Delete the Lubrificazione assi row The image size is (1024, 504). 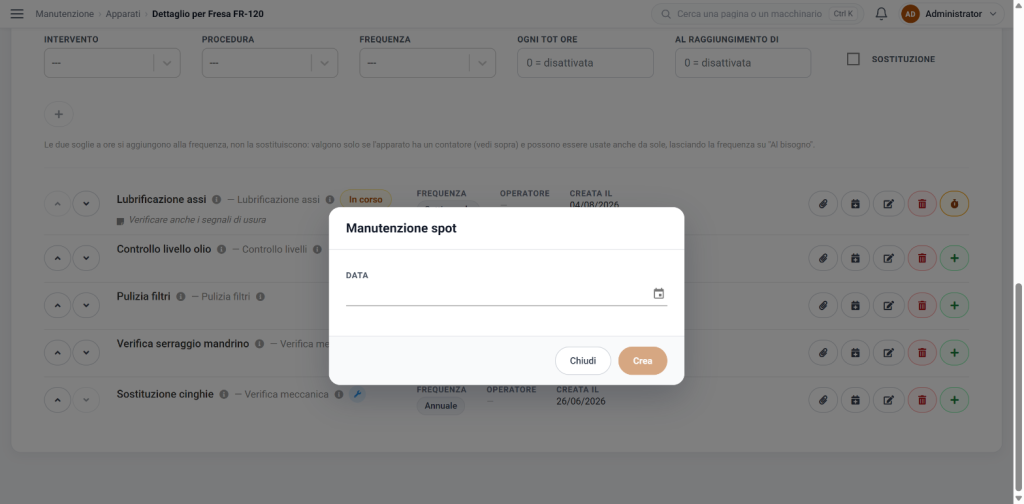pyautogui.click(x=922, y=204)
